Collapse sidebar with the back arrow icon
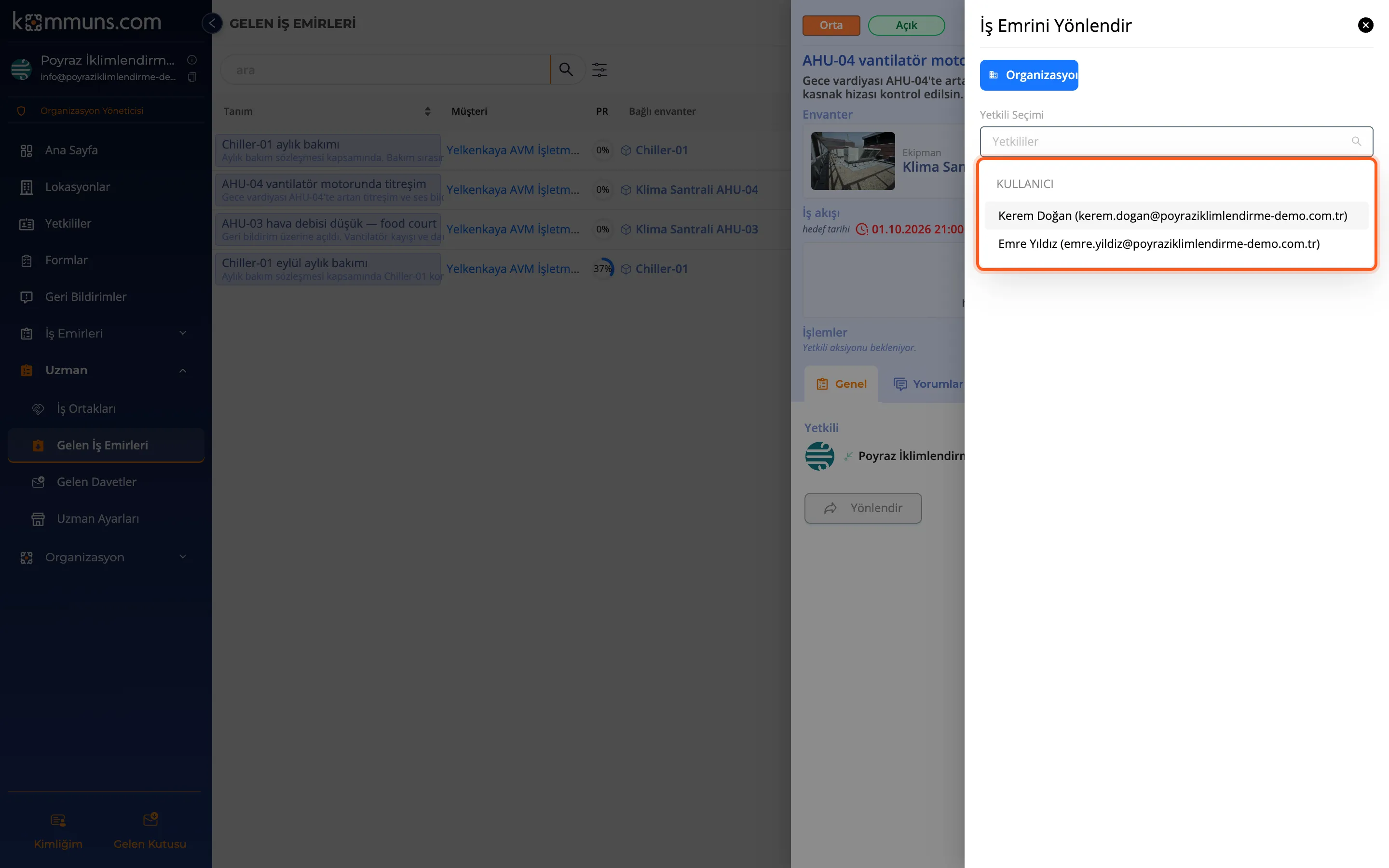The height and width of the screenshot is (868, 1389). tap(212, 23)
